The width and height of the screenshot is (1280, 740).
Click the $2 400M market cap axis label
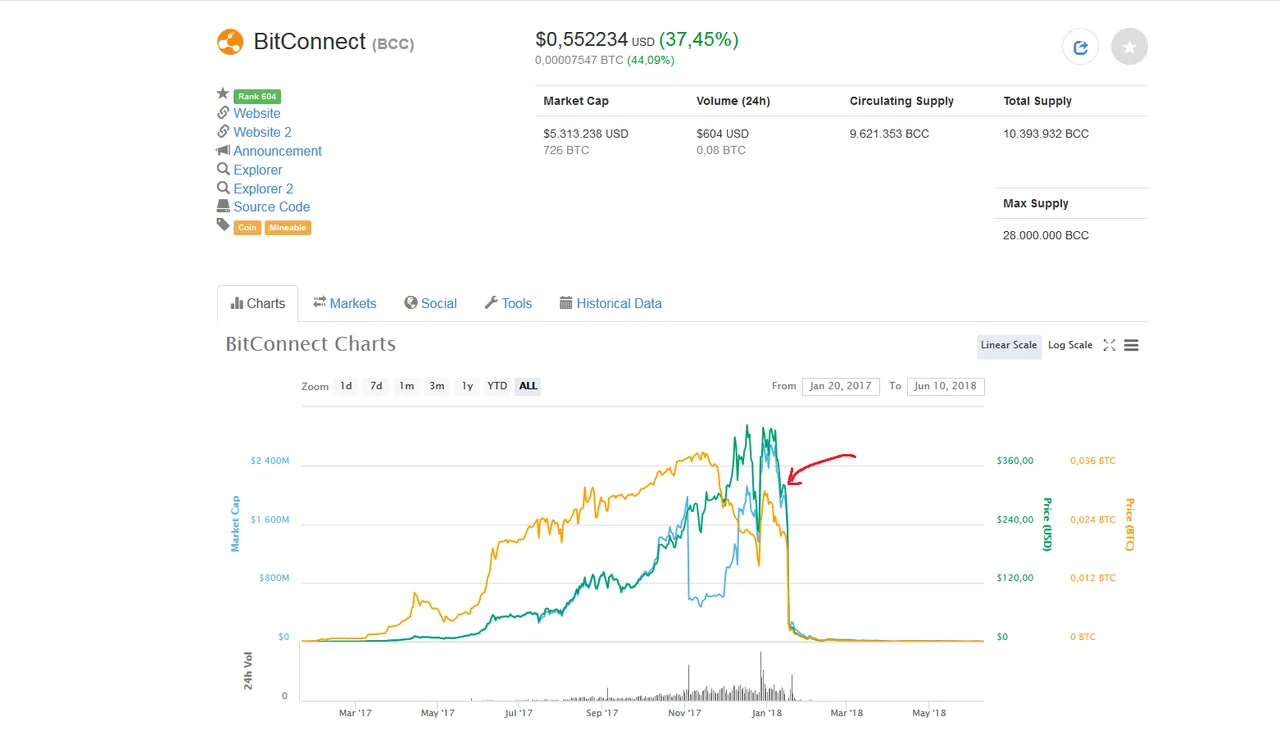[x=270, y=461]
